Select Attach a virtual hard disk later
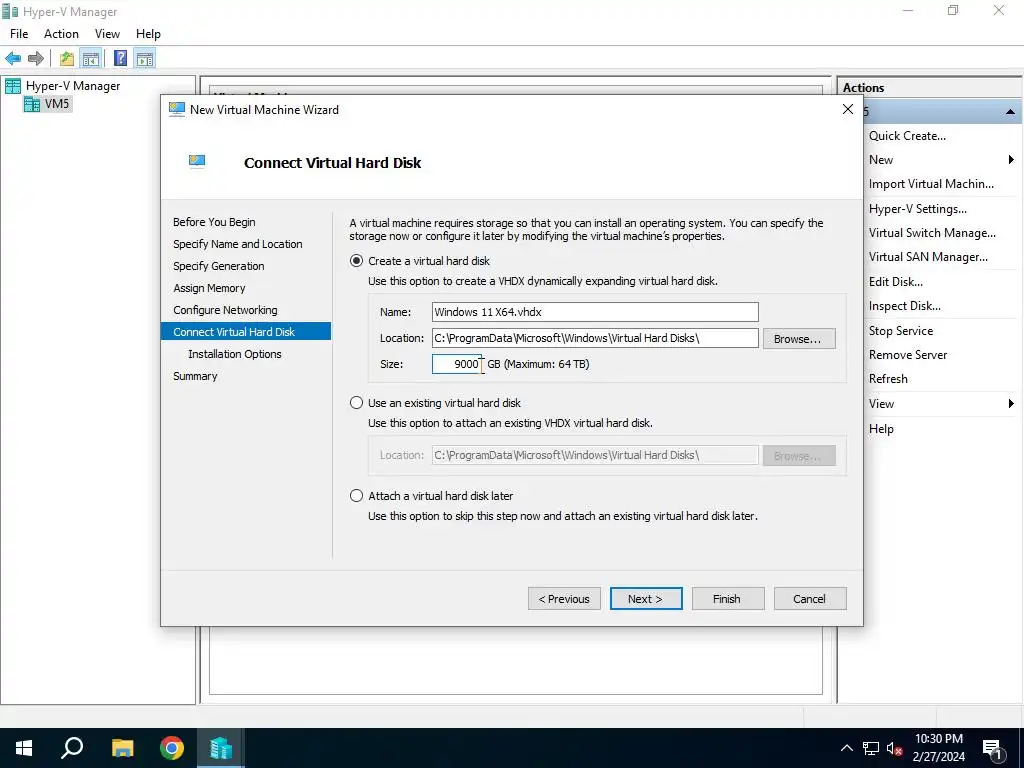 point(356,496)
